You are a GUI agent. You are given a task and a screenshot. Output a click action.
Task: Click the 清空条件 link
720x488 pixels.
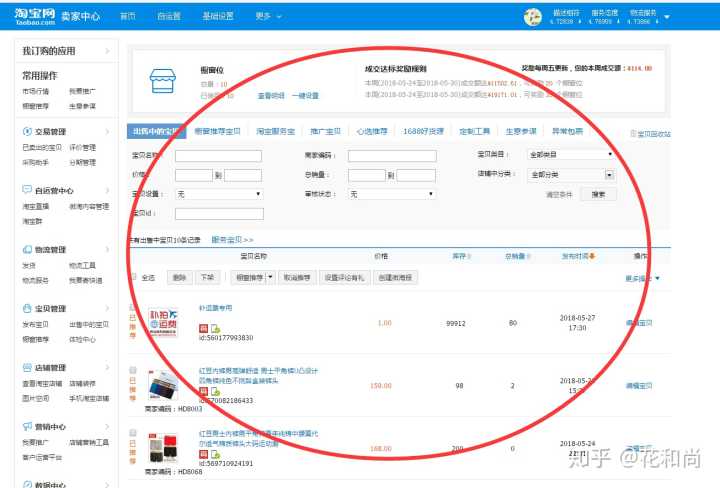point(559,195)
